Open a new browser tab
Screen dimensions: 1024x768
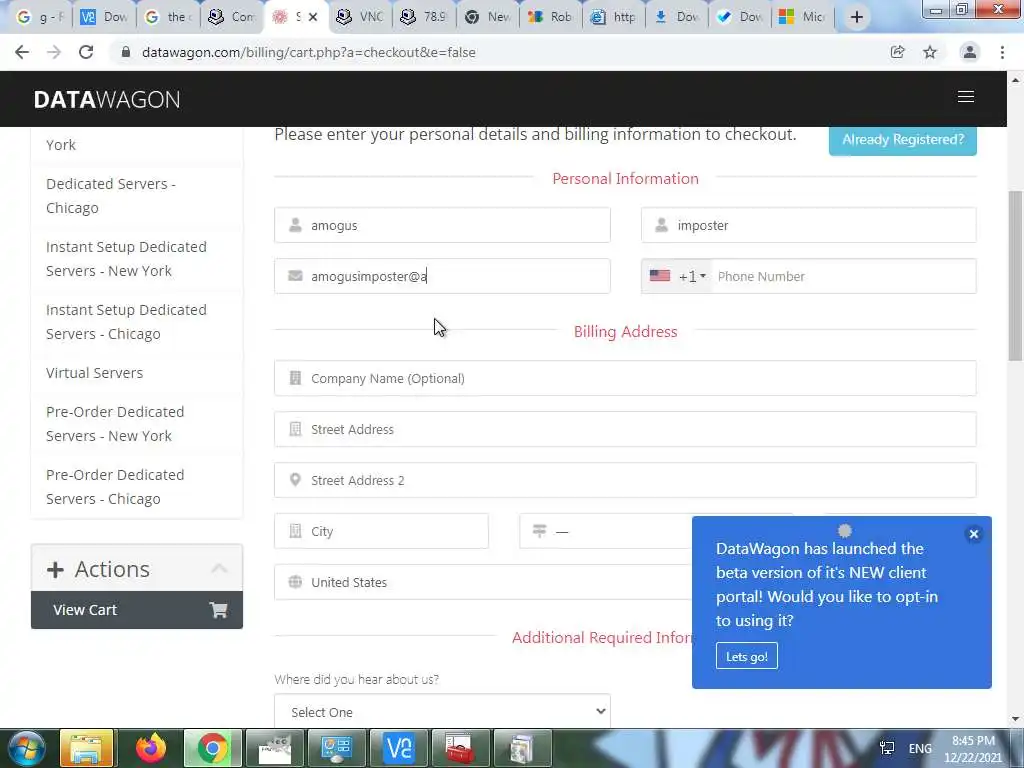(x=857, y=18)
